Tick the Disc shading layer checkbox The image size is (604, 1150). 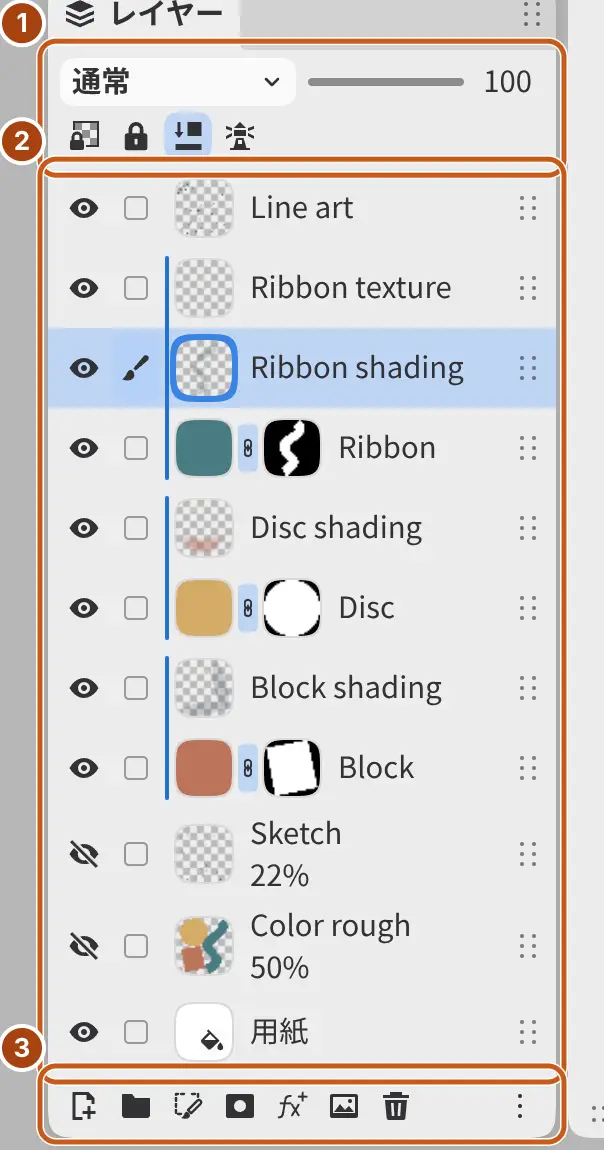[136, 527]
